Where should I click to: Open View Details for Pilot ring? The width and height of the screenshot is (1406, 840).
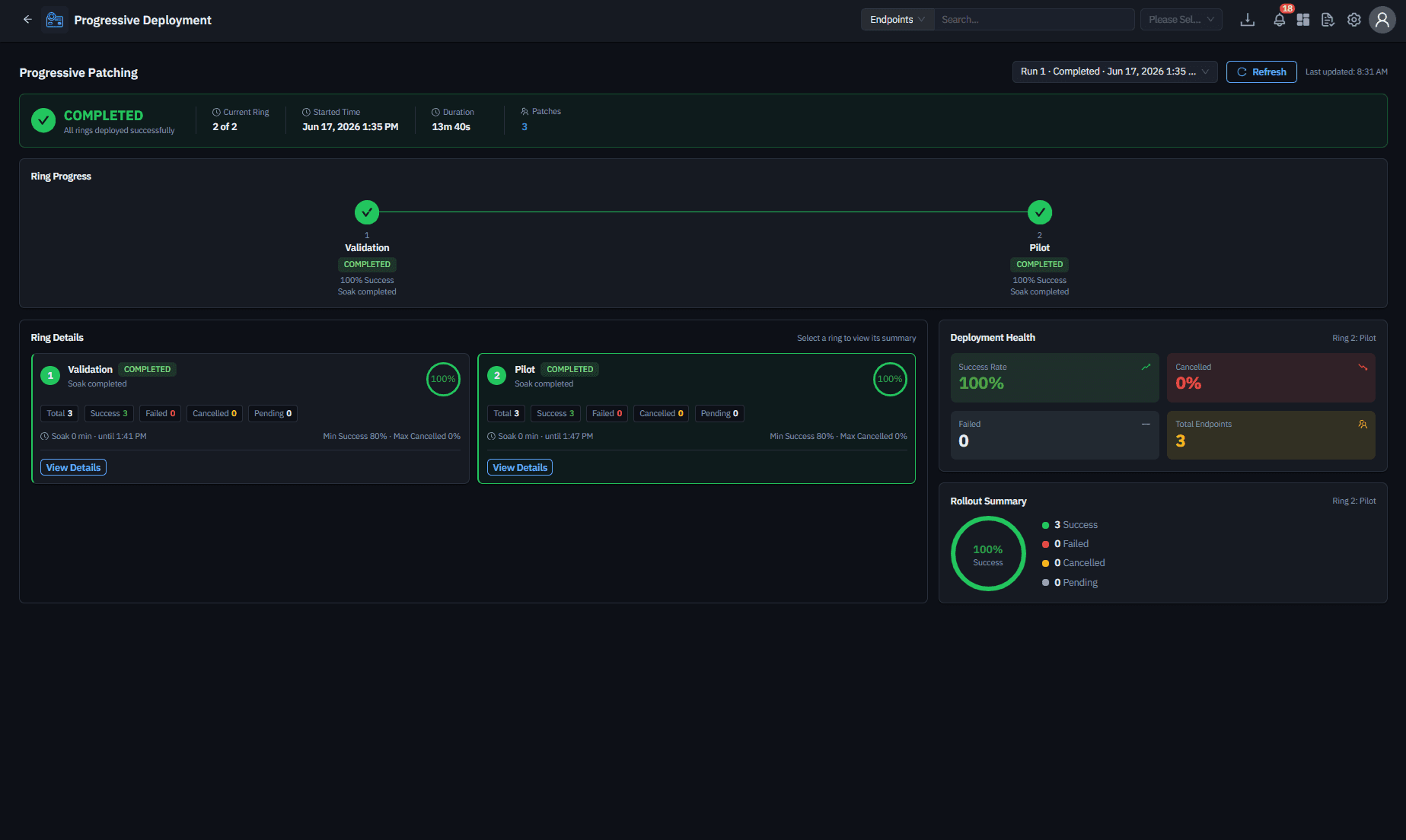(520, 467)
